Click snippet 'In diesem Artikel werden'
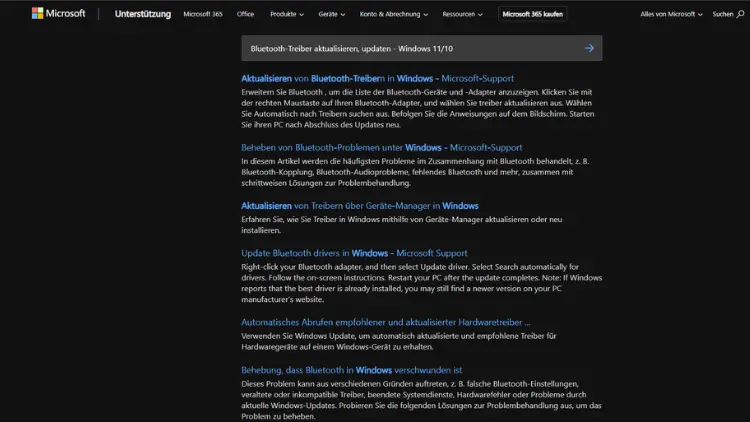 [x=284, y=161]
